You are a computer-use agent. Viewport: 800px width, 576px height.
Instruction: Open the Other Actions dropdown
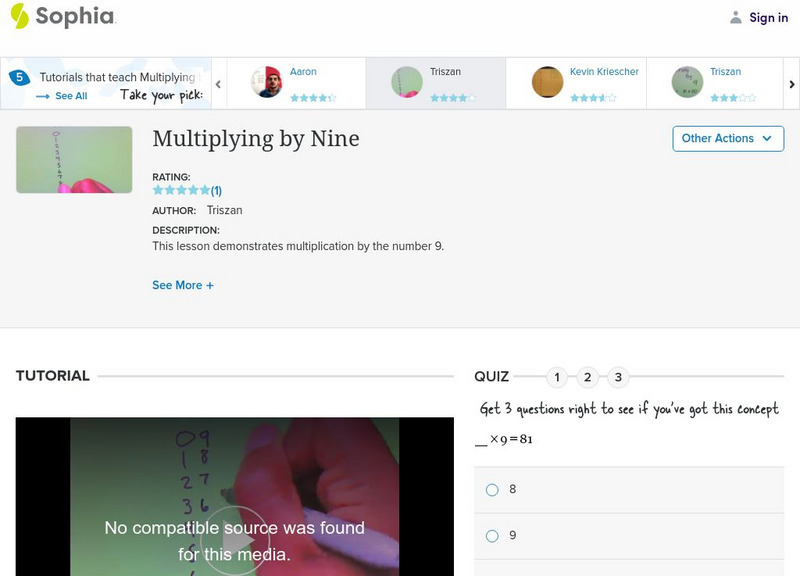pos(726,138)
